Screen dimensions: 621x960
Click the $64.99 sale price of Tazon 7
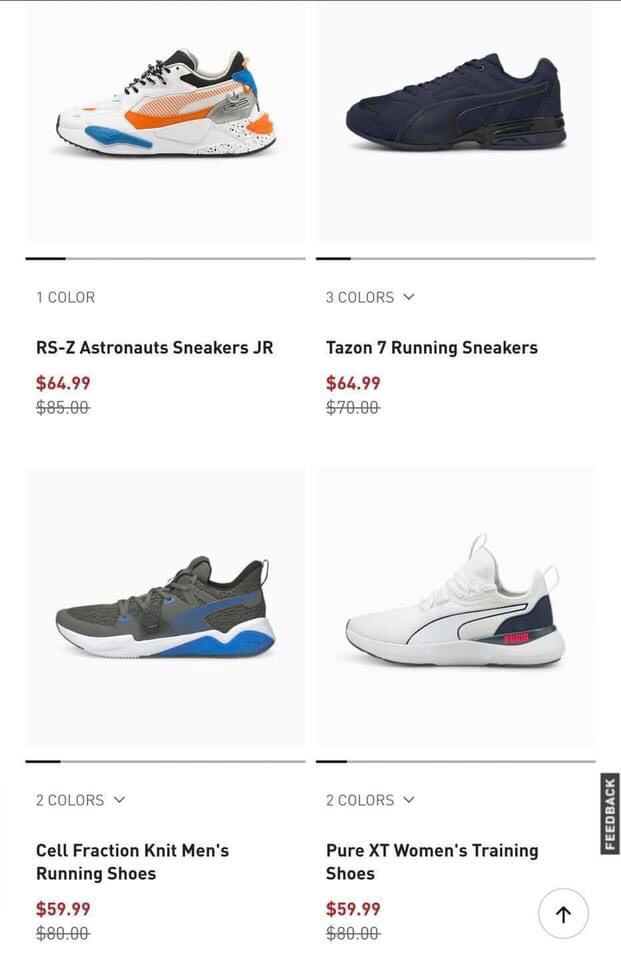(x=353, y=383)
